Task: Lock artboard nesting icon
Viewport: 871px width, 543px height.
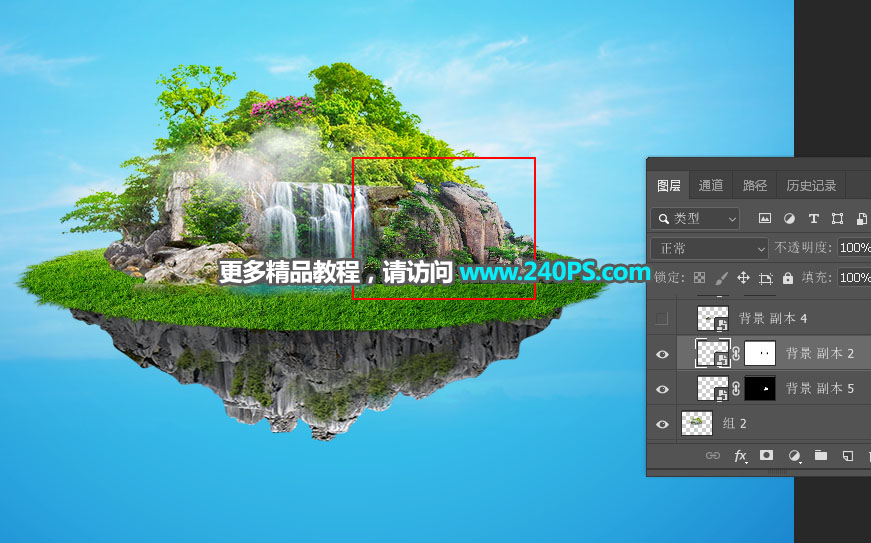Action: [x=766, y=278]
